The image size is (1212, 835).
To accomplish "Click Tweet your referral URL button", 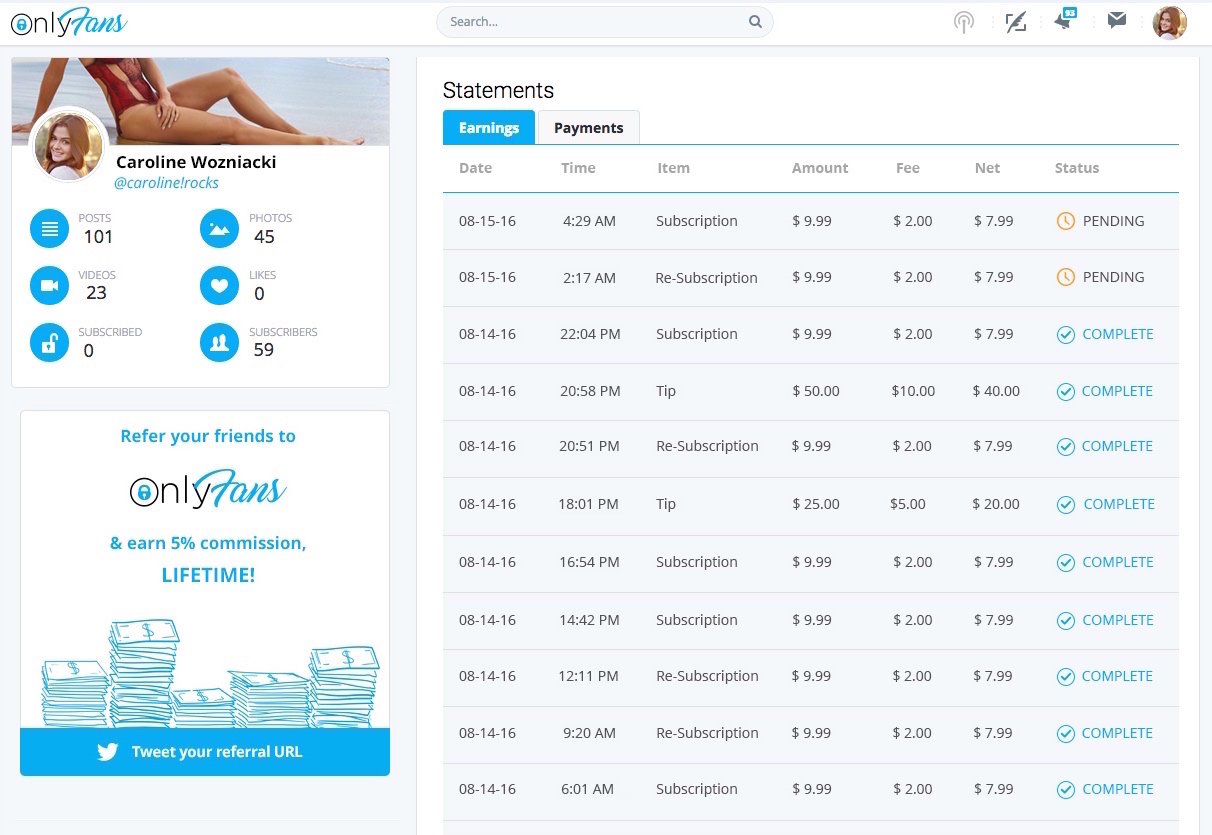I will 205,752.
